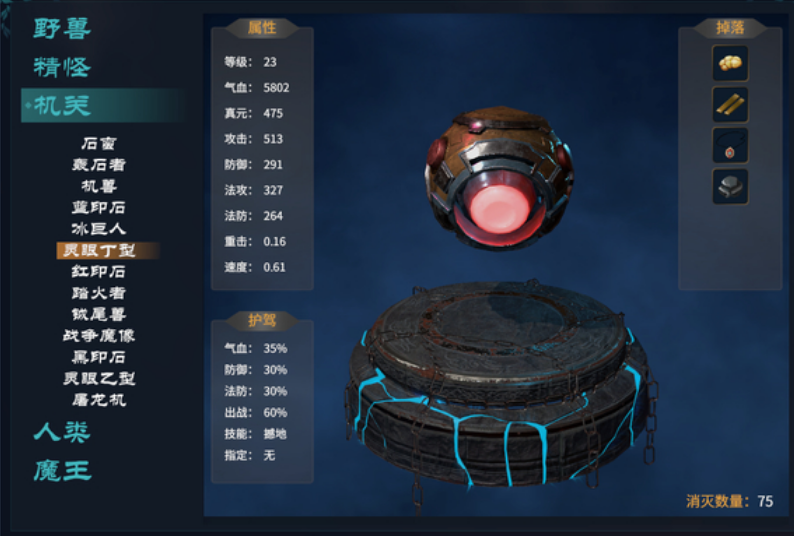794x536 pixels.
Task: Select 灵眼乙型 in the list
Action: (x=99, y=378)
